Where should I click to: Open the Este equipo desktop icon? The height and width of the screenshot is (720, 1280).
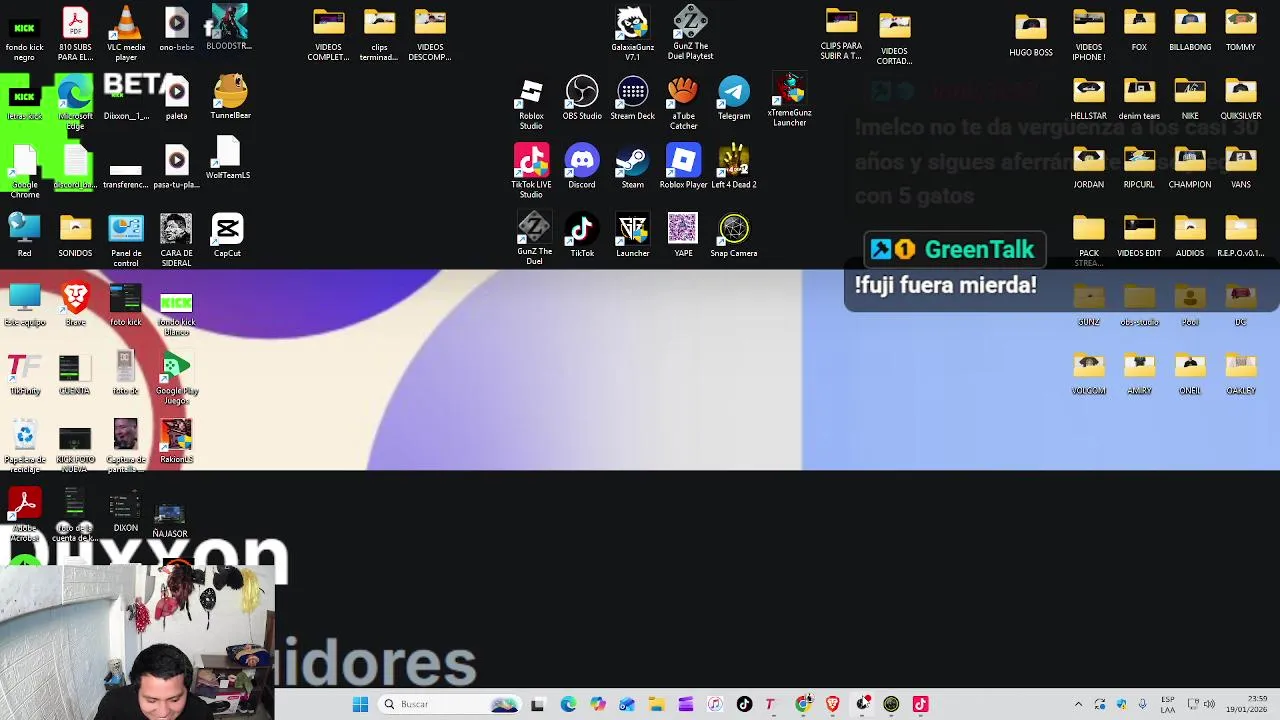24,305
